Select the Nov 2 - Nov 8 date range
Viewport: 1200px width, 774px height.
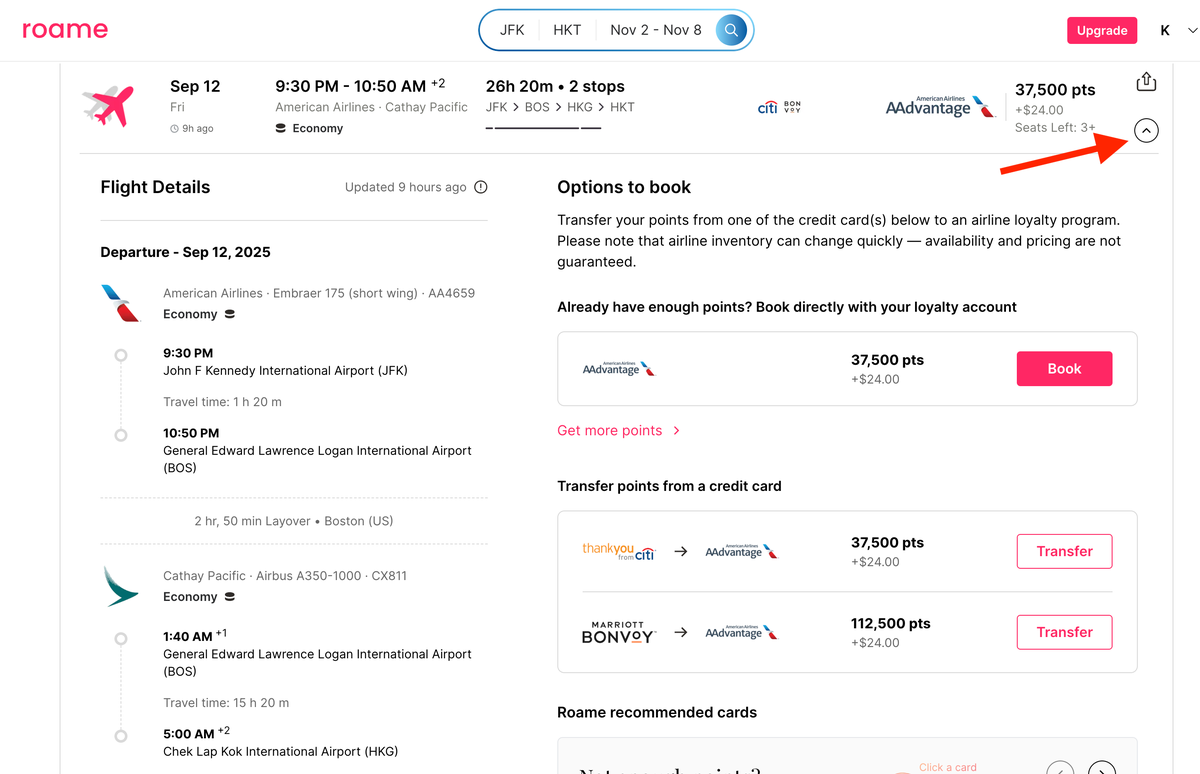[655, 30]
